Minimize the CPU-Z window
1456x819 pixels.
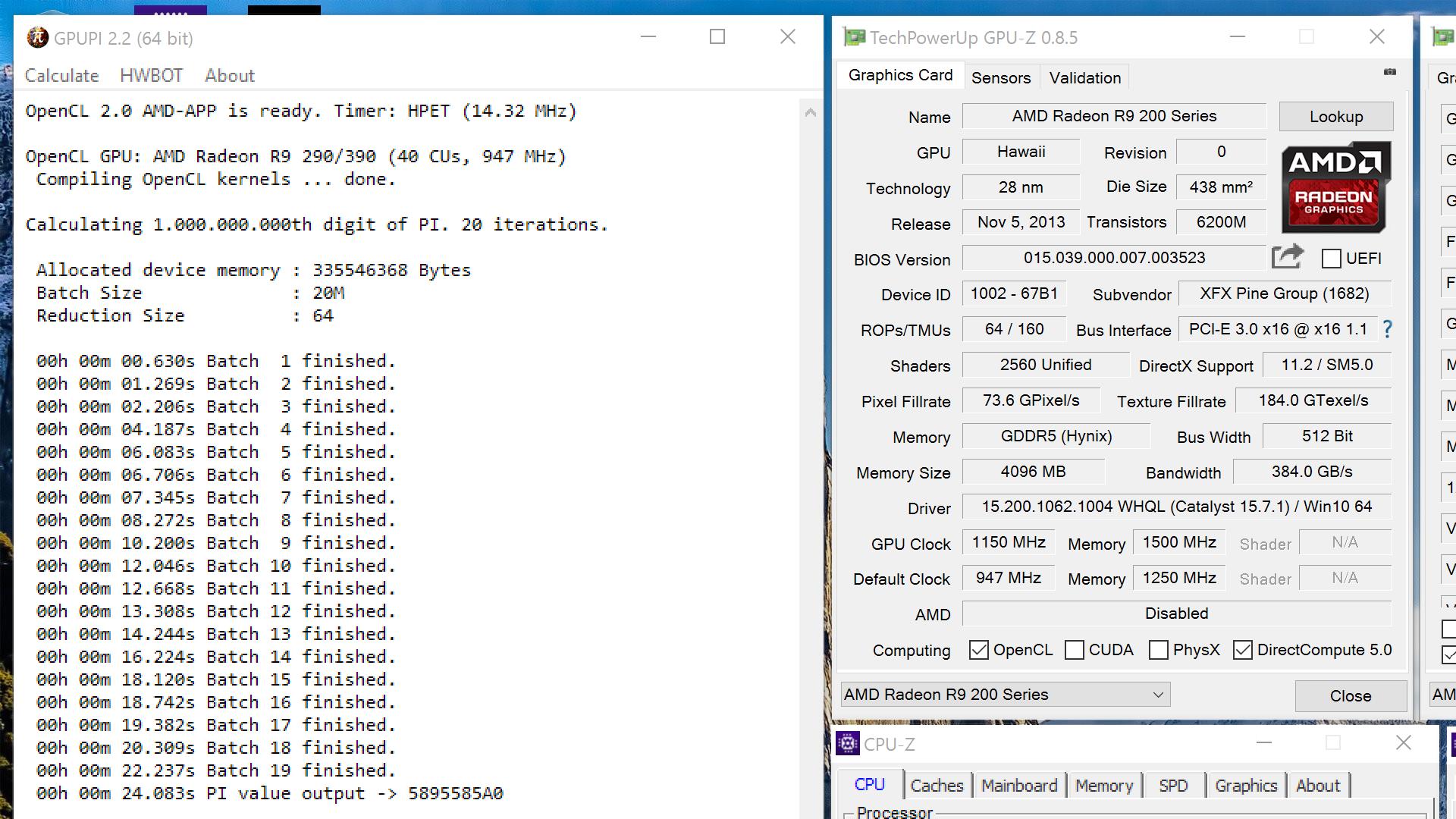point(1264,742)
